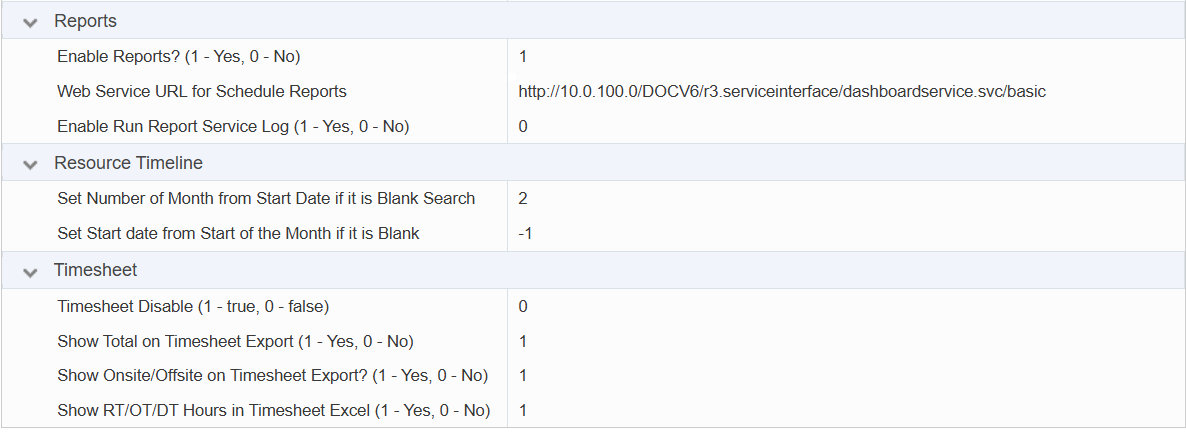Select the Enable Reports setting label

(x=178, y=57)
